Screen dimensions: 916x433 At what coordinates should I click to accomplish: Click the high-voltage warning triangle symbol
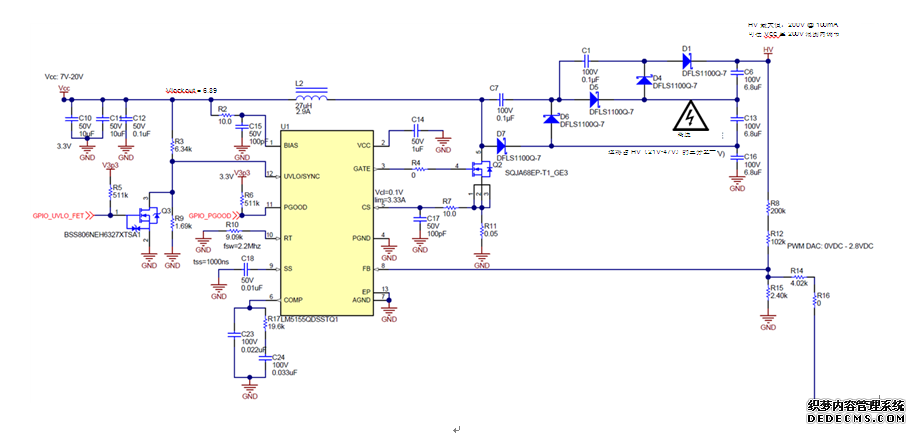[x=691, y=117]
